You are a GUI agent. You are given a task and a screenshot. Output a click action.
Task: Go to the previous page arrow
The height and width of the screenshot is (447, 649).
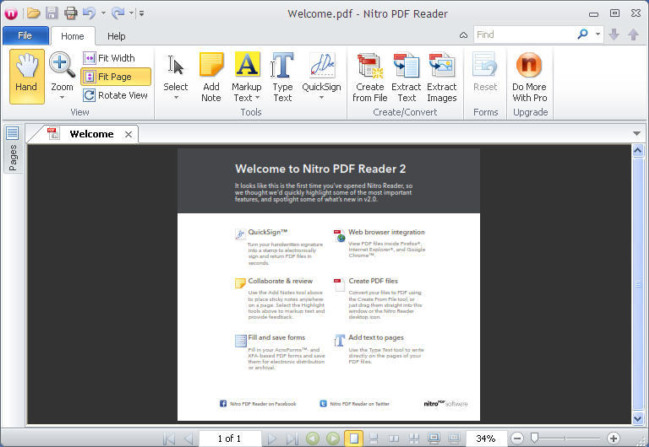click(x=188, y=438)
